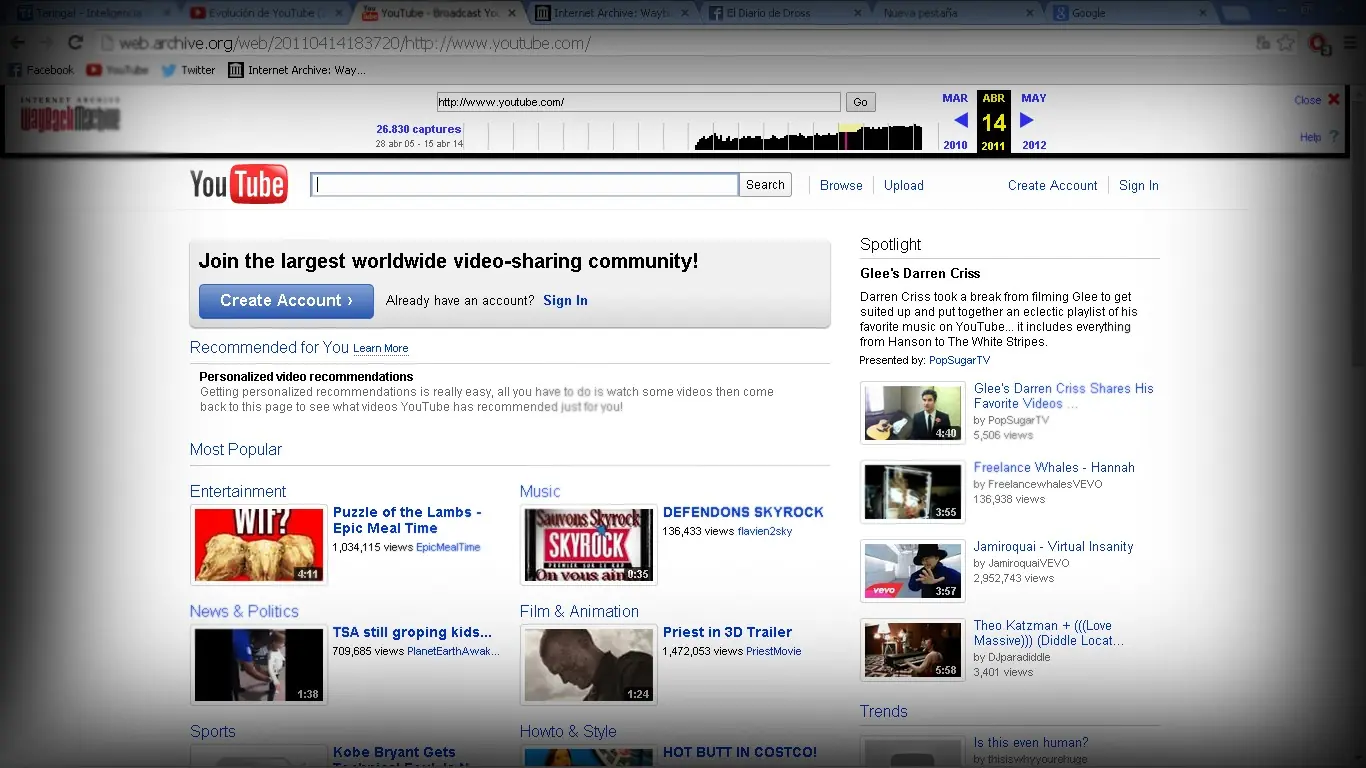Image resolution: width=1366 pixels, height=768 pixels.
Task: Open DEFENDONS SKYROCK video thumbnail
Action: (x=589, y=545)
